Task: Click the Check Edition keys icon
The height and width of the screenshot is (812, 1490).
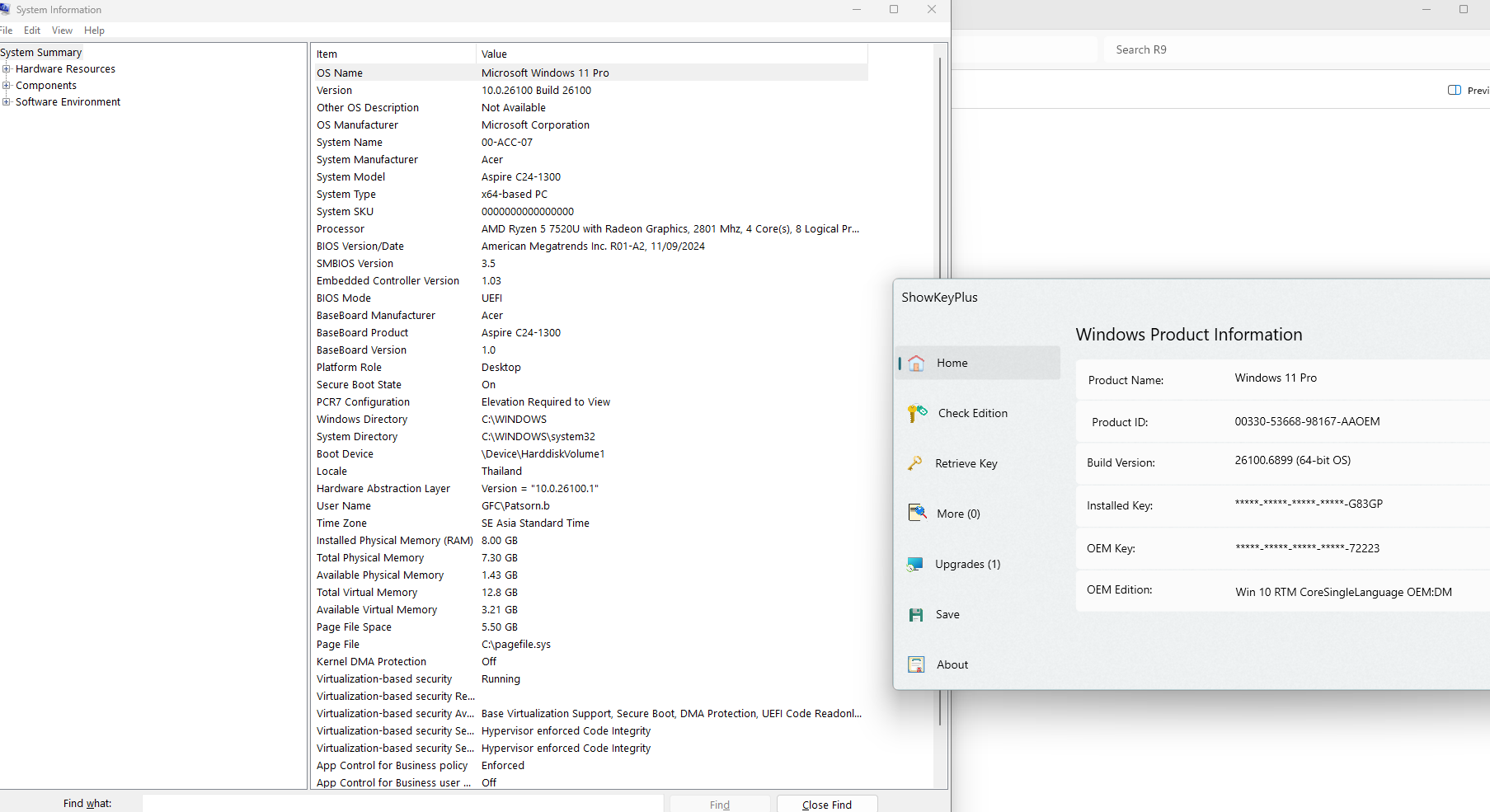Action: 917,413
